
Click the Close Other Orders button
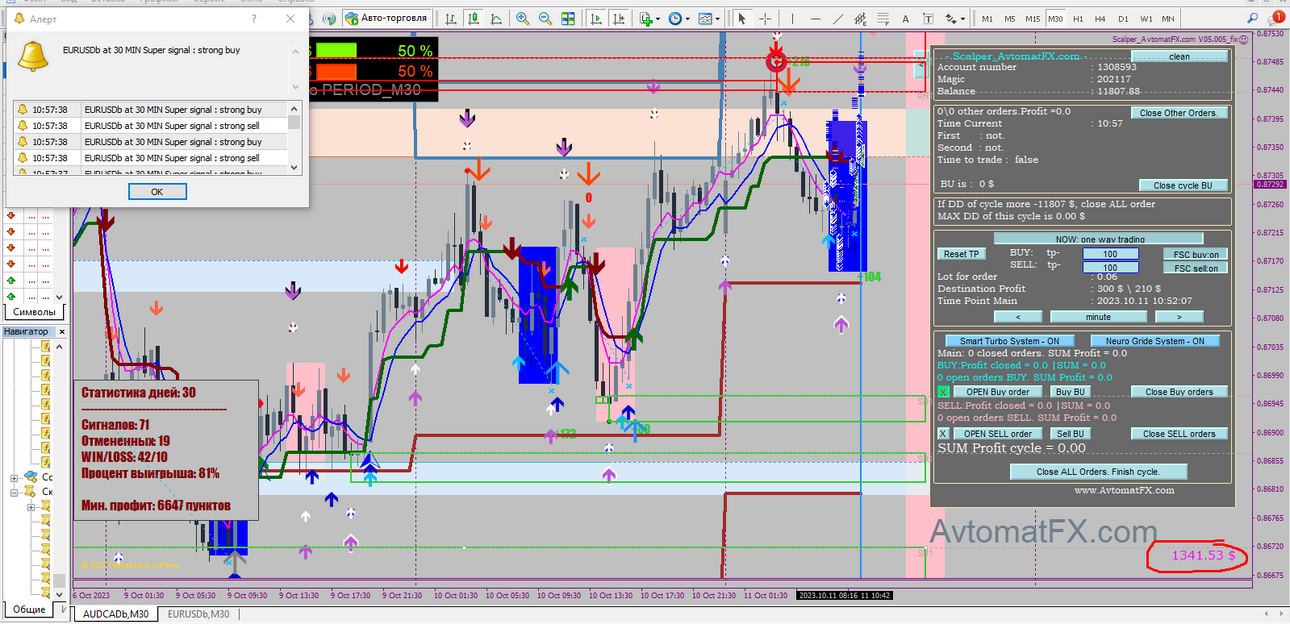[x=1179, y=113]
